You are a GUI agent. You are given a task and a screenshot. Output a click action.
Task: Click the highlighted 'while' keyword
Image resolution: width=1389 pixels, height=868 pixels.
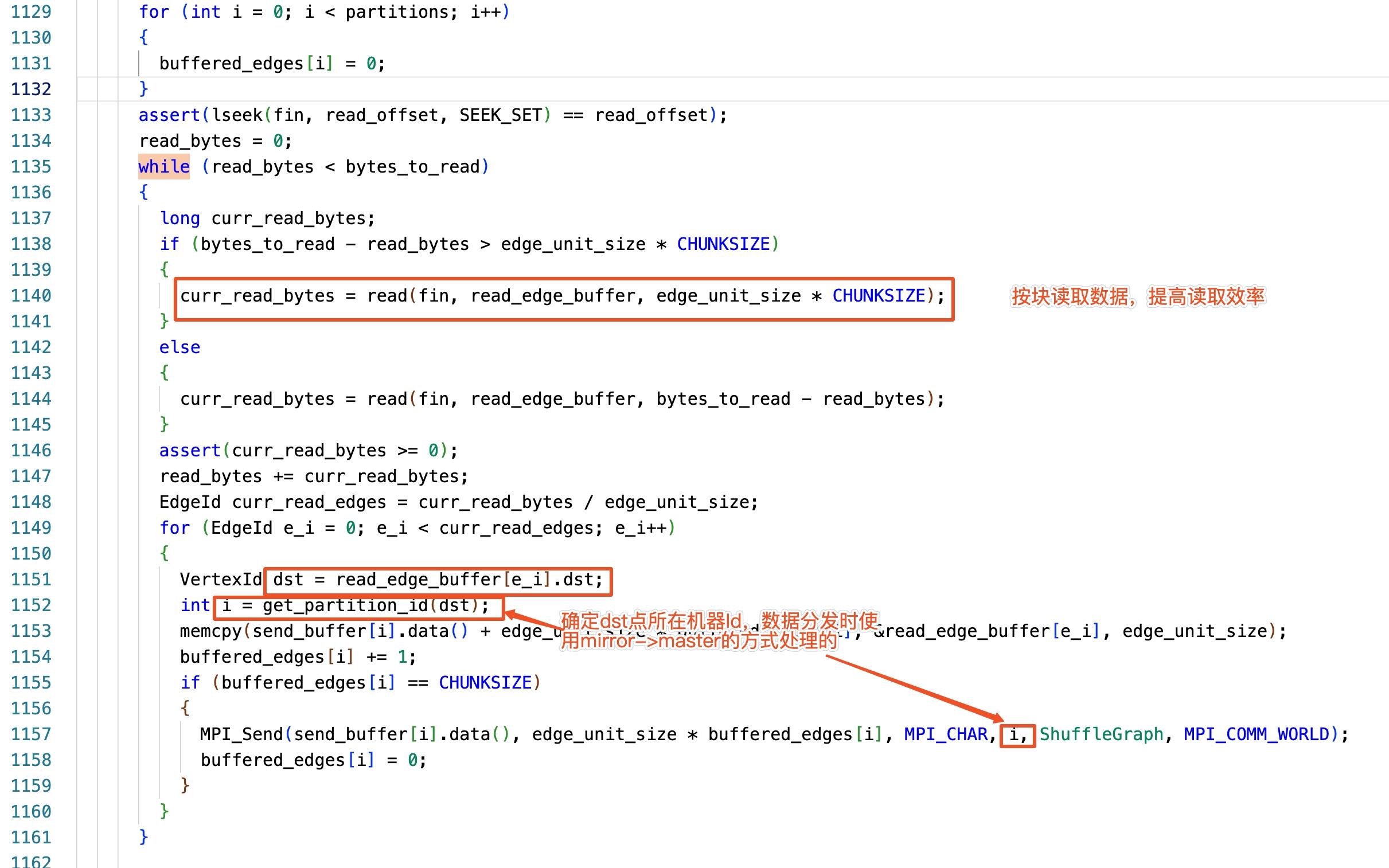[x=163, y=166]
